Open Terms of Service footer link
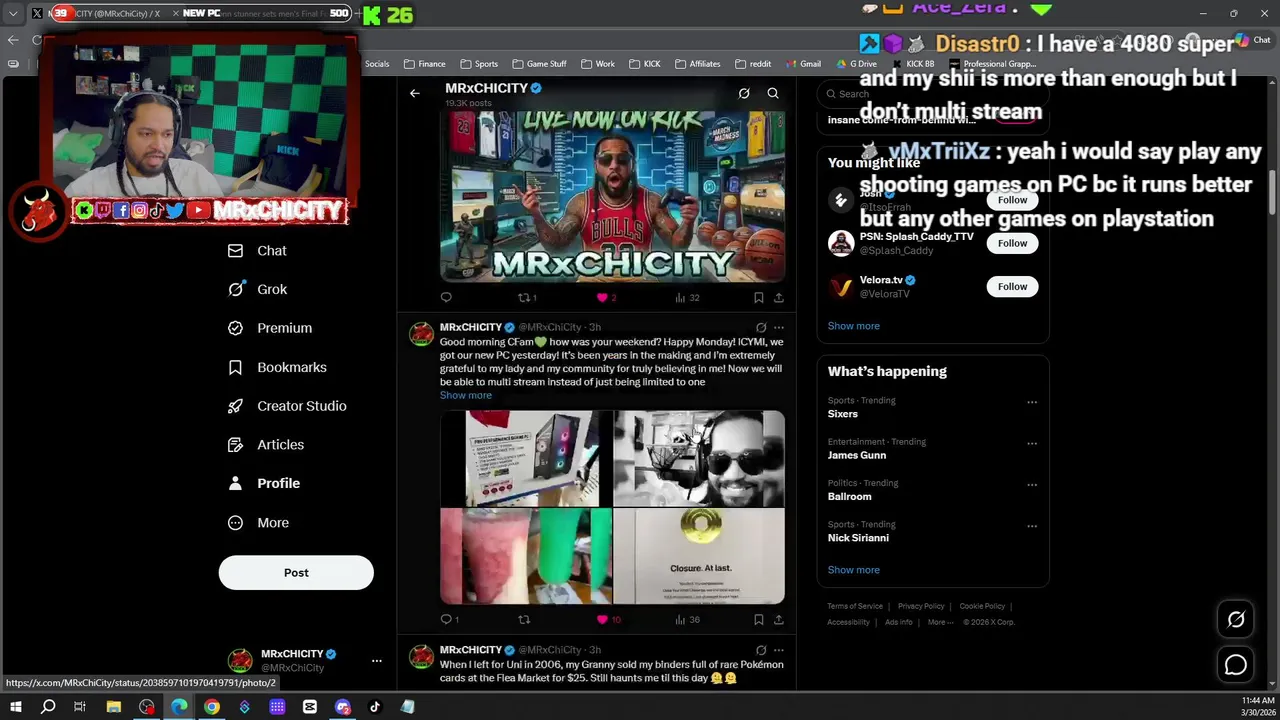Image resolution: width=1280 pixels, height=720 pixels. point(855,606)
